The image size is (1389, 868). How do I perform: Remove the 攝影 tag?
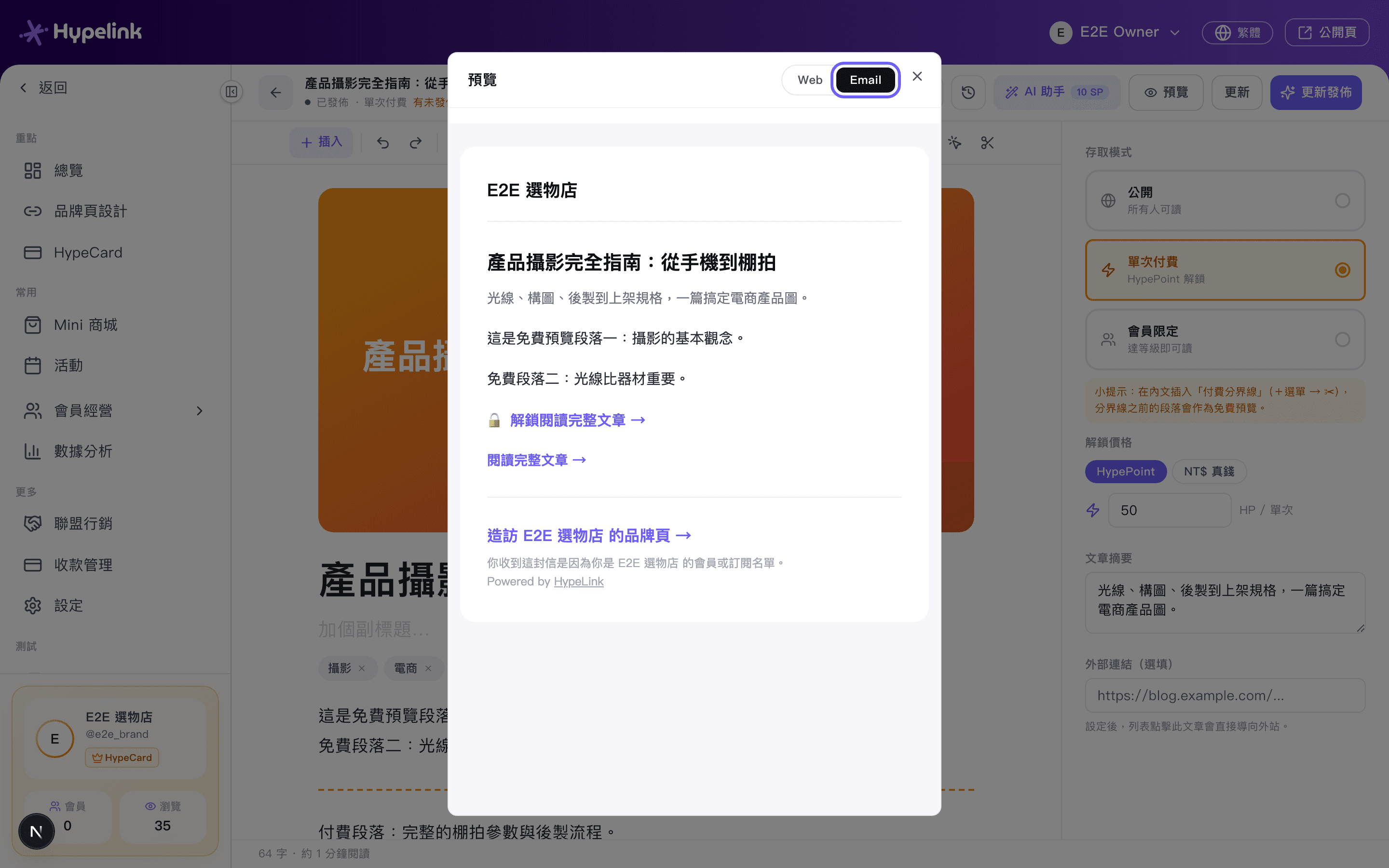(362, 669)
